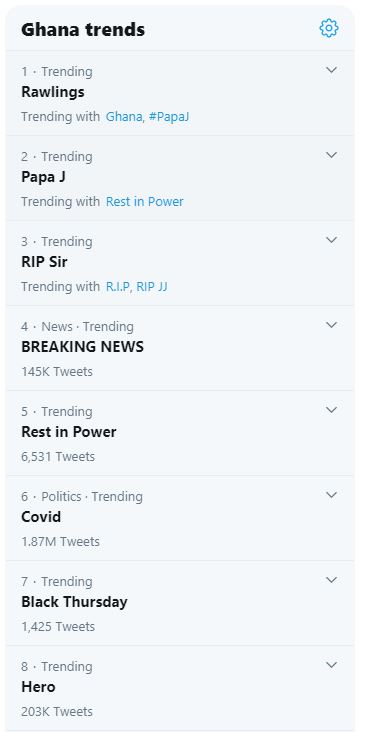381x732 pixels.
Task: Visit the RIP JJ related trend link
Action: coord(152,287)
